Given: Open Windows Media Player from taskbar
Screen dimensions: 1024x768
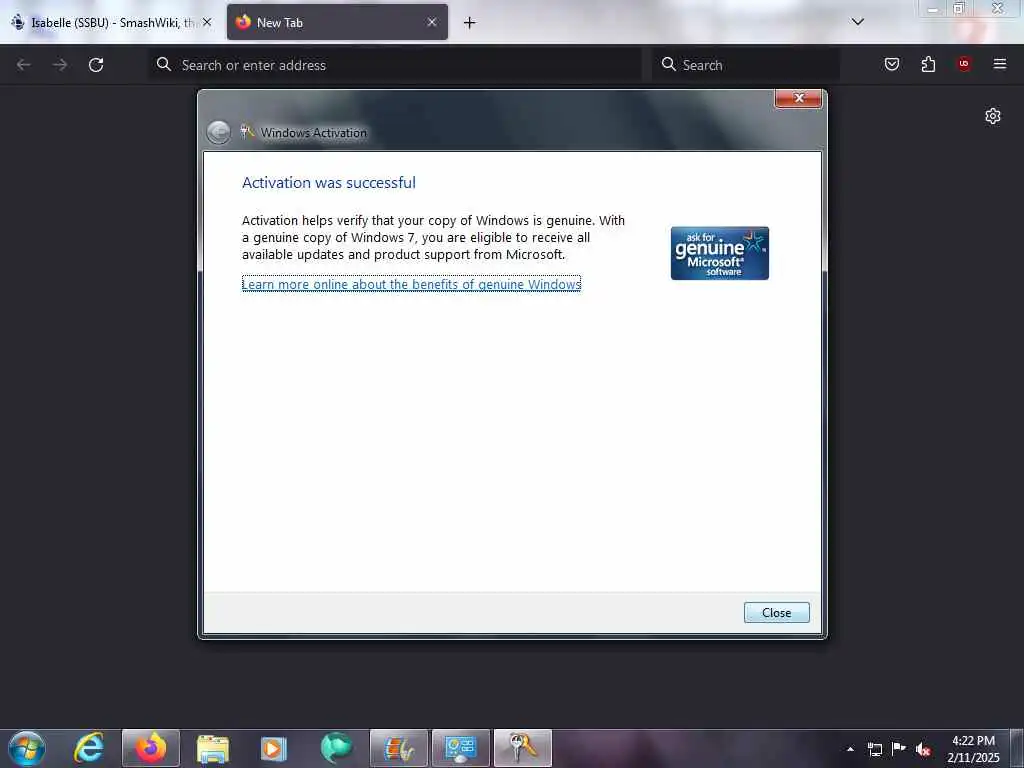Looking at the screenshot, I should tap(274, 748).
